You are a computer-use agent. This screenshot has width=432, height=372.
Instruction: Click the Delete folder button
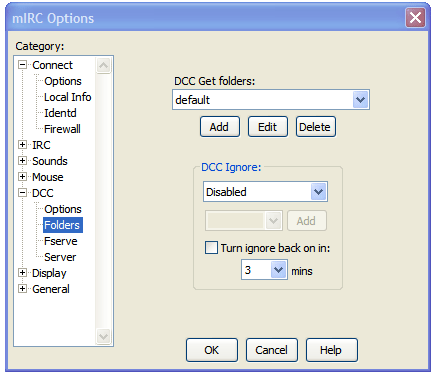click(316, 127)
